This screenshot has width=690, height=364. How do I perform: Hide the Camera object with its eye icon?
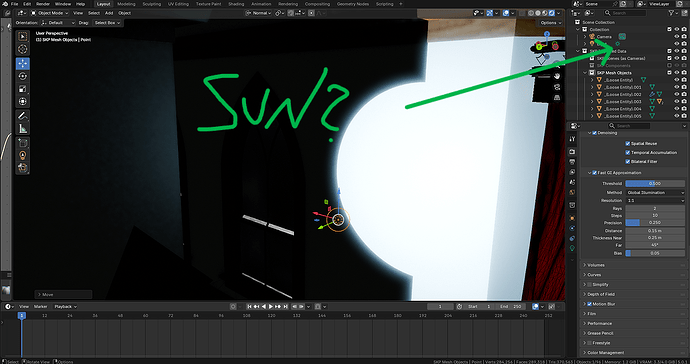point(677,37)
